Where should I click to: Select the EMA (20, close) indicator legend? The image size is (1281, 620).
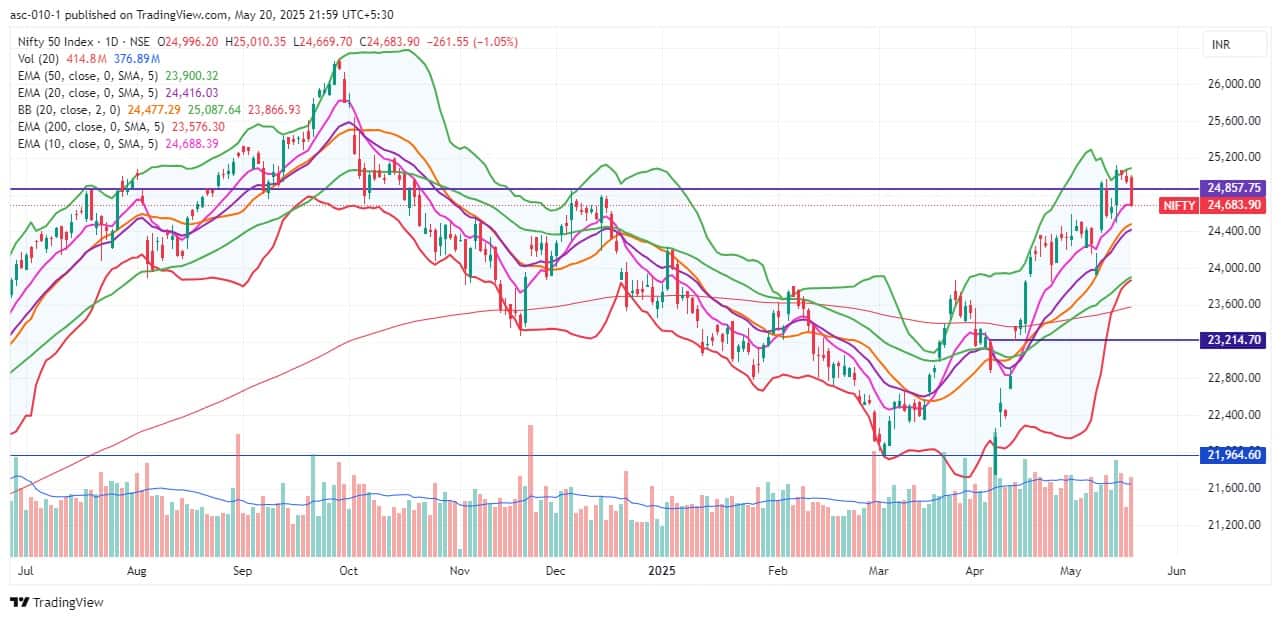[x=90, y=93]
